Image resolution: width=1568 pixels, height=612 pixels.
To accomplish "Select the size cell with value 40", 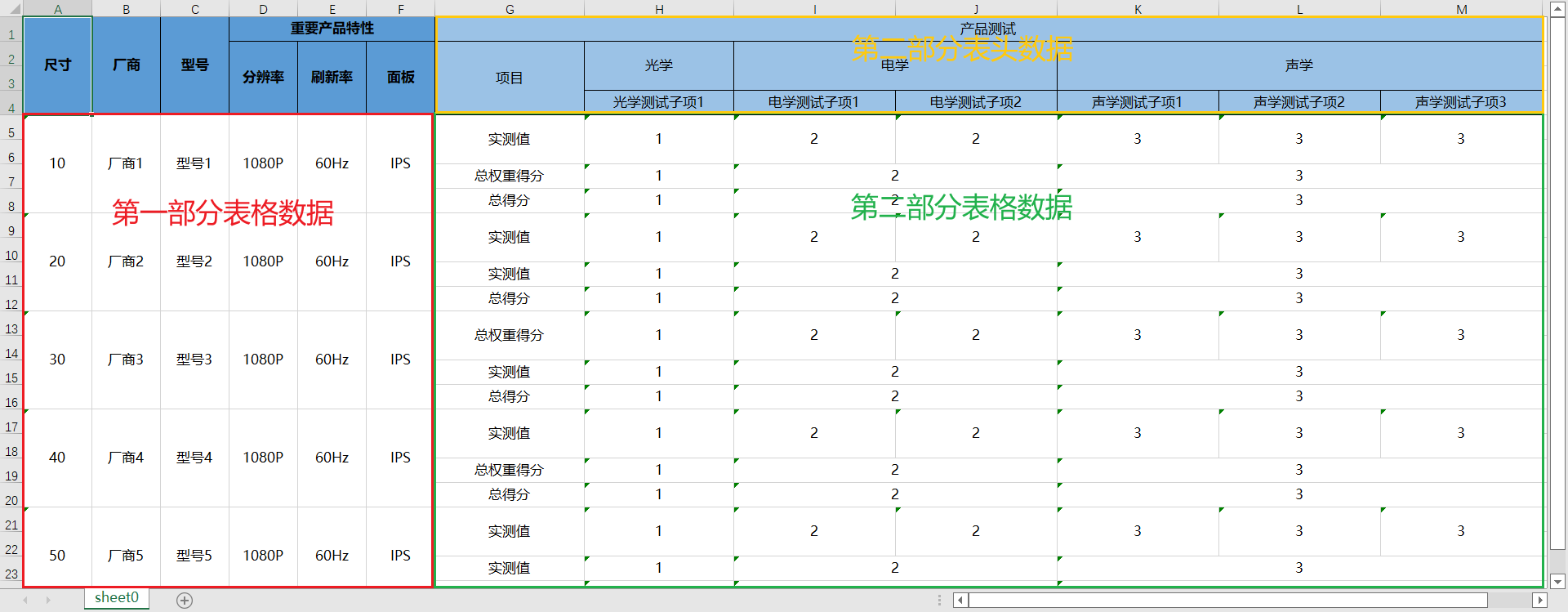I will (x=57, y=458).
